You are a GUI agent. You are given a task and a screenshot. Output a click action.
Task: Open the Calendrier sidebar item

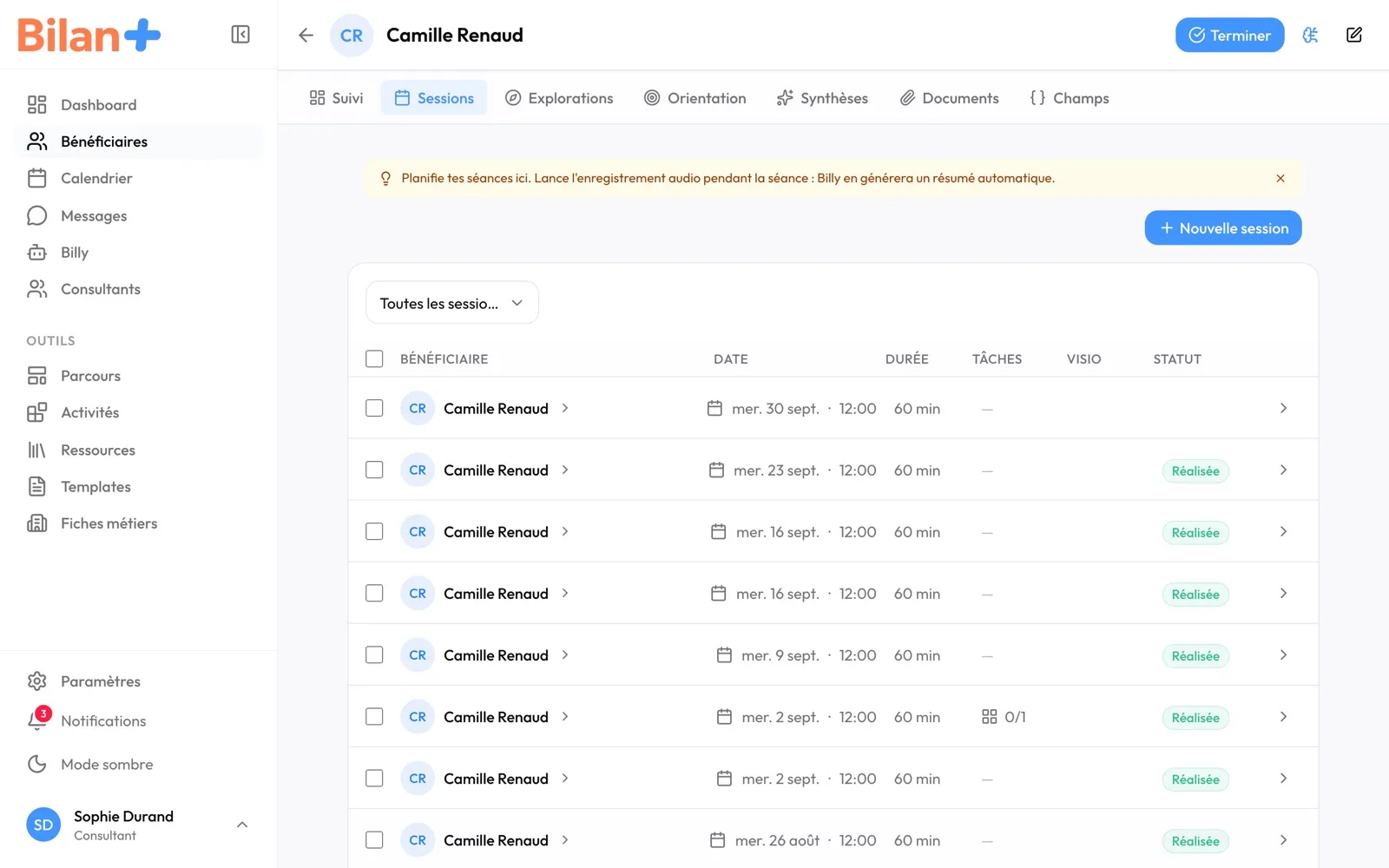pos(139,178)
